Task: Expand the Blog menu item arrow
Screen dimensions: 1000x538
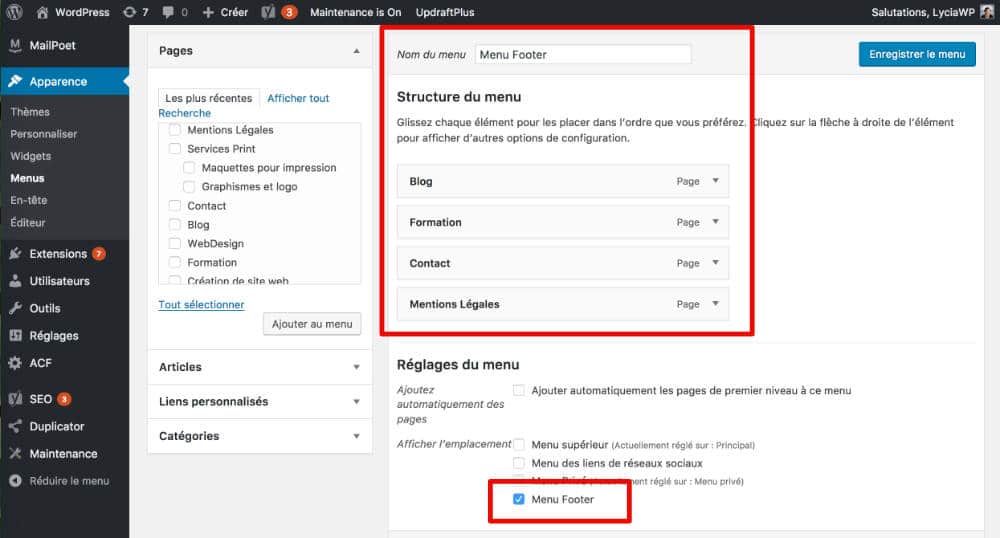Action: (x=716, y=181)
